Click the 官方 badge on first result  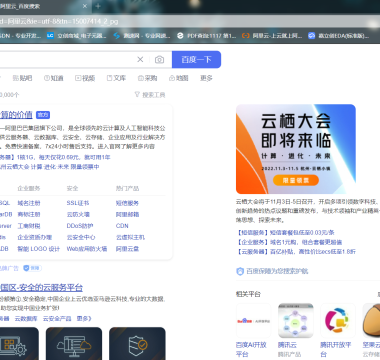click(x=43, y=115)
